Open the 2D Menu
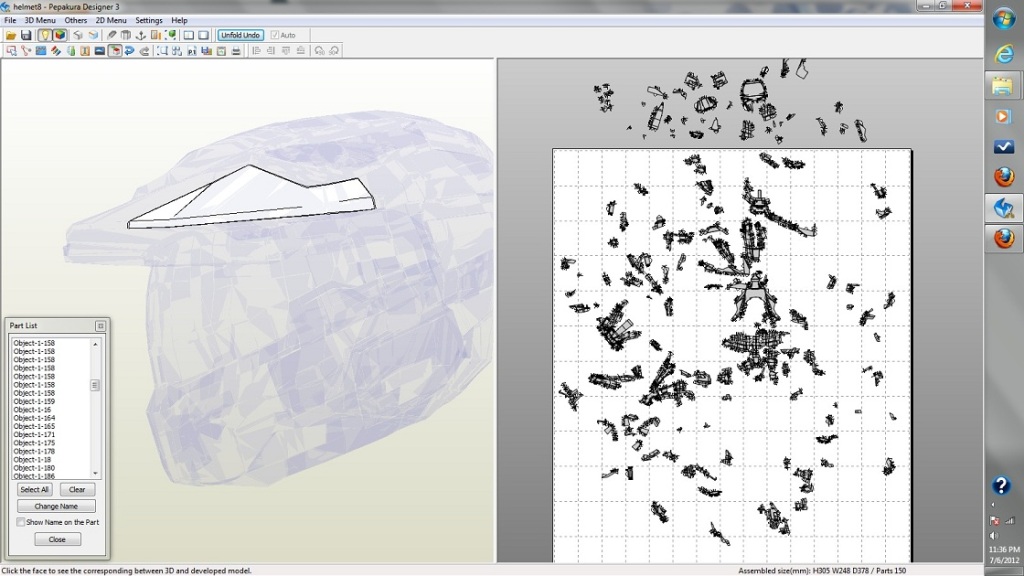 [x=111, y=20]
